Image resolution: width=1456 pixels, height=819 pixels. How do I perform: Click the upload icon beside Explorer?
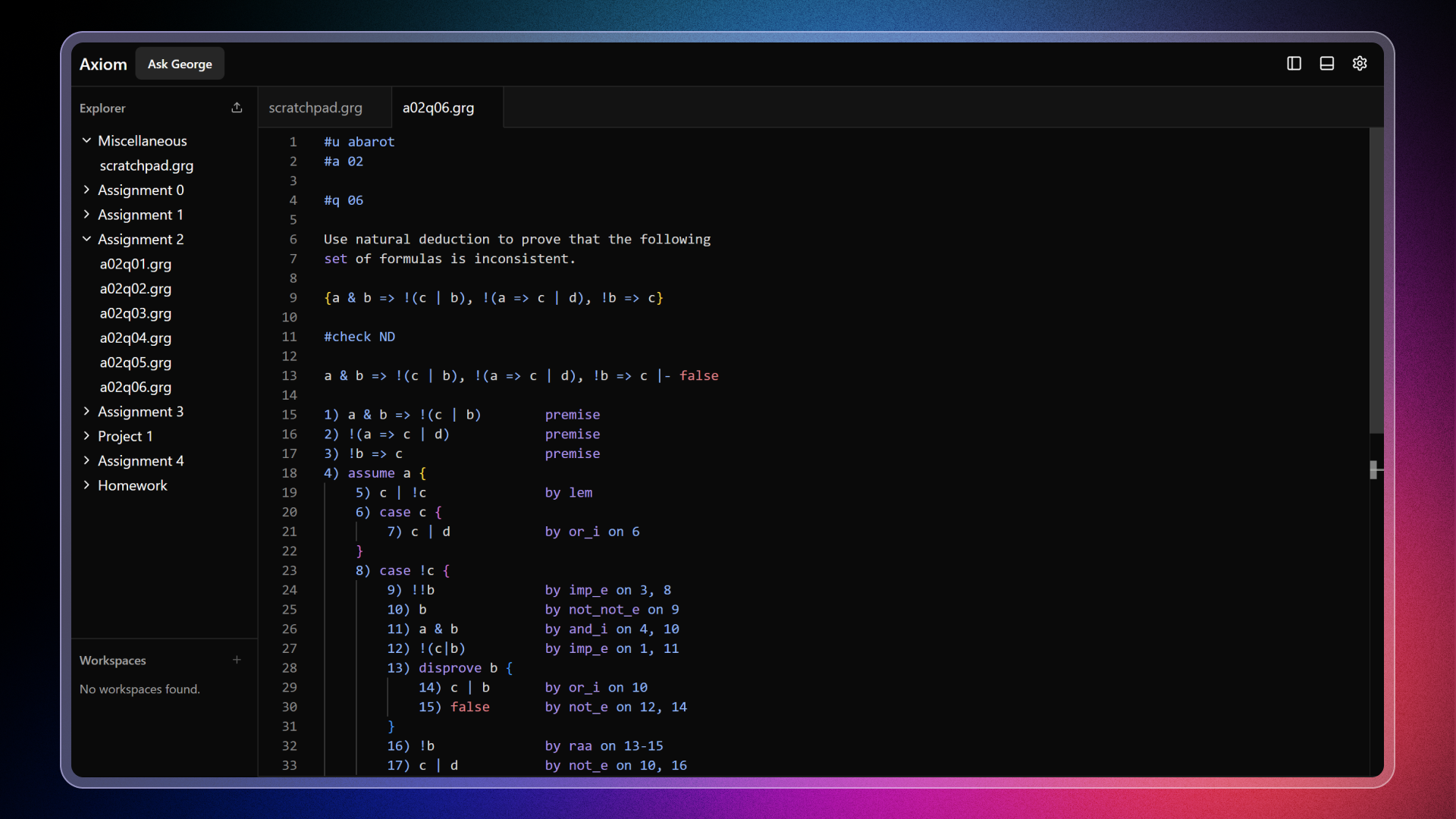click(x=237, y=108)
